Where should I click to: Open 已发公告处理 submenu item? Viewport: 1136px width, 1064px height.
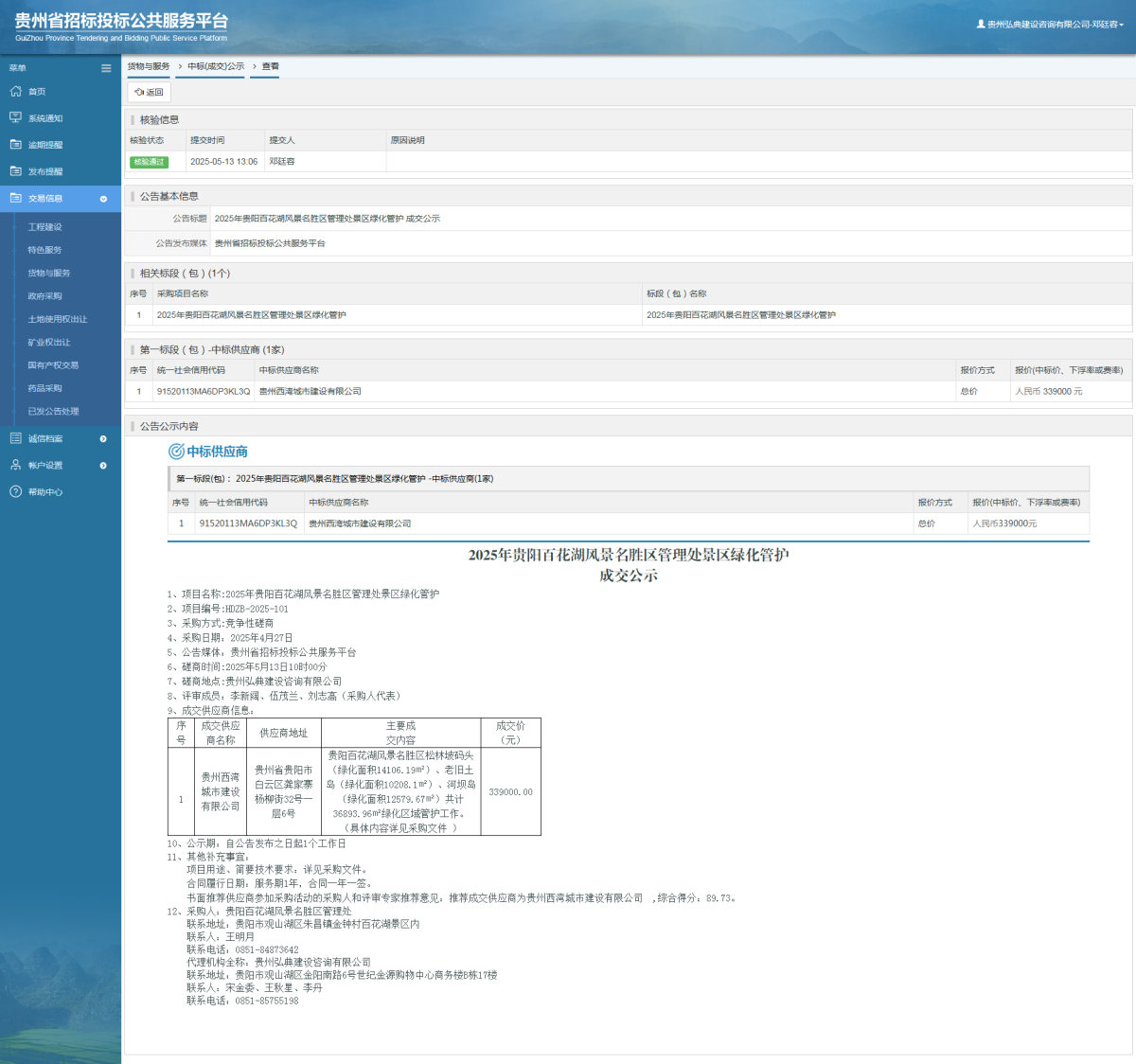pos(53,412)
